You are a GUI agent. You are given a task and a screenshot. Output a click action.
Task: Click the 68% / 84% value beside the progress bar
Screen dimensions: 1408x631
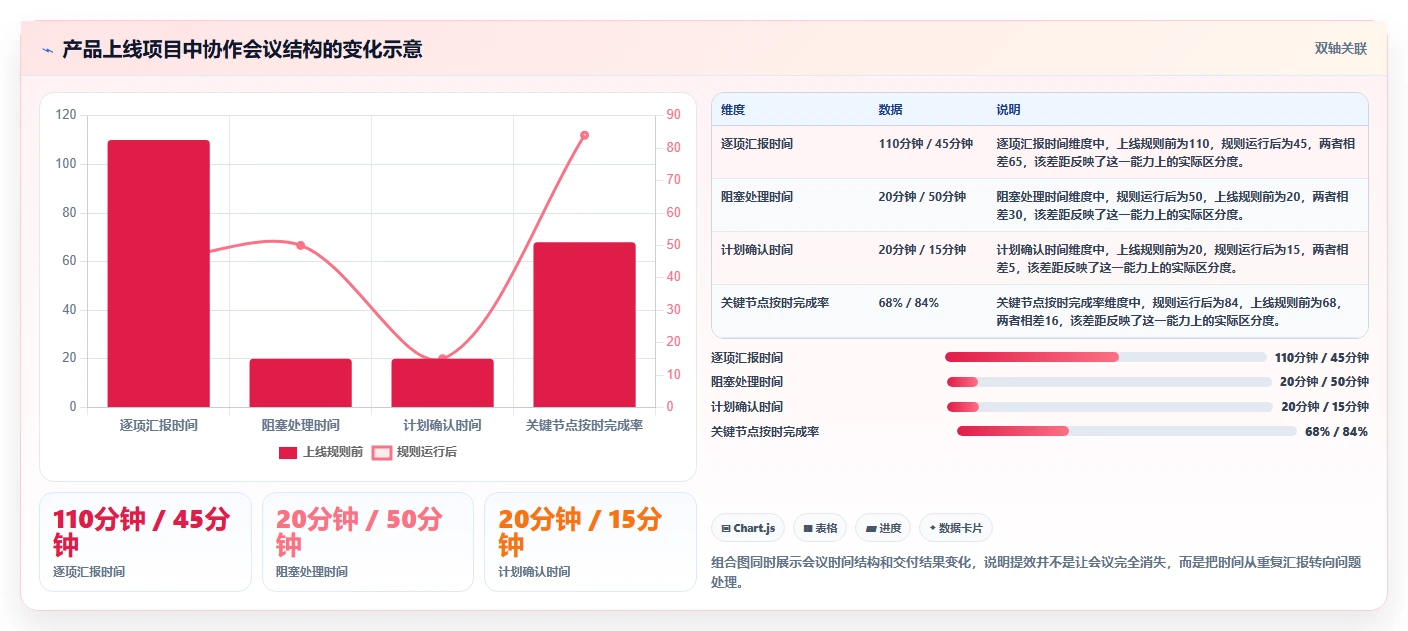click(1336, 432)
